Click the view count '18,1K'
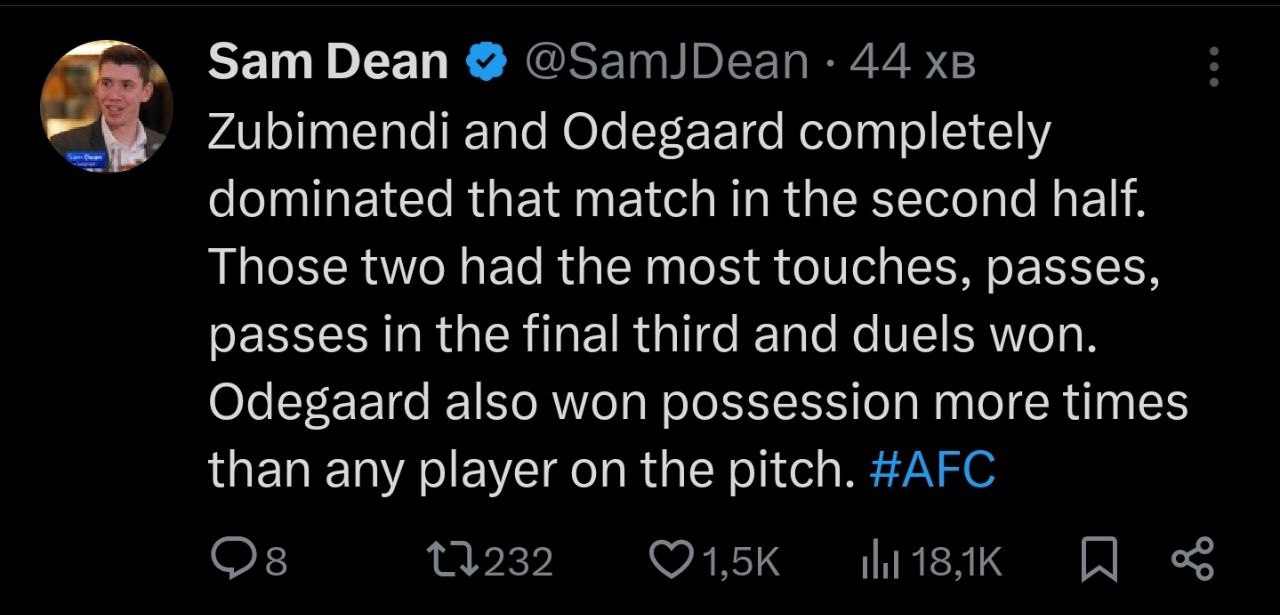This screenshot has height=615, width=1280. 956,562
